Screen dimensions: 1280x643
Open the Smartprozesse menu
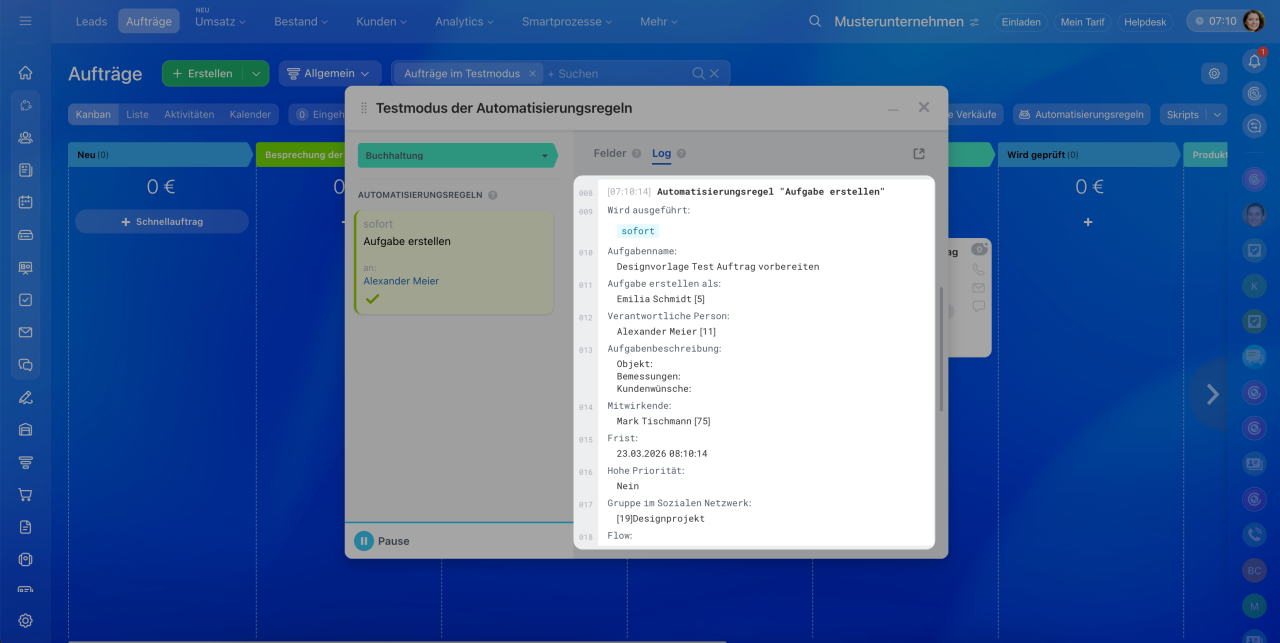click(568, 21)
